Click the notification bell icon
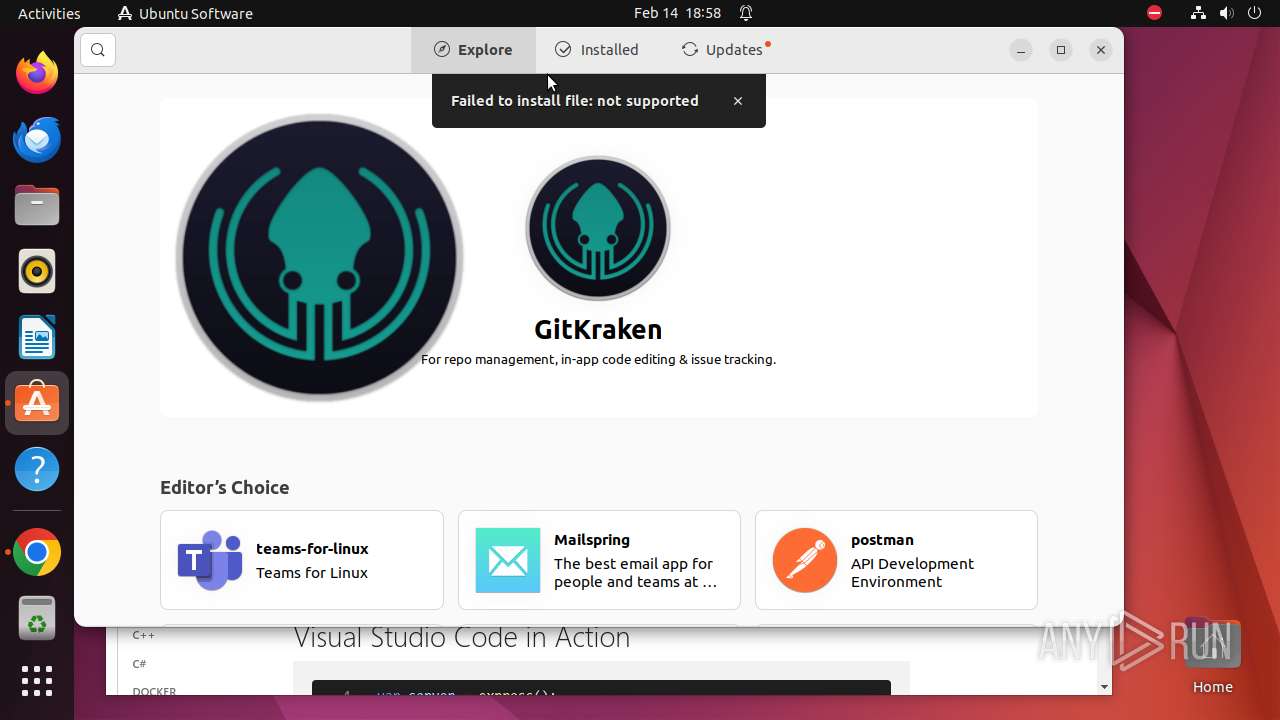The width and height of the screenshot is (1280, 720). [746, 13]
